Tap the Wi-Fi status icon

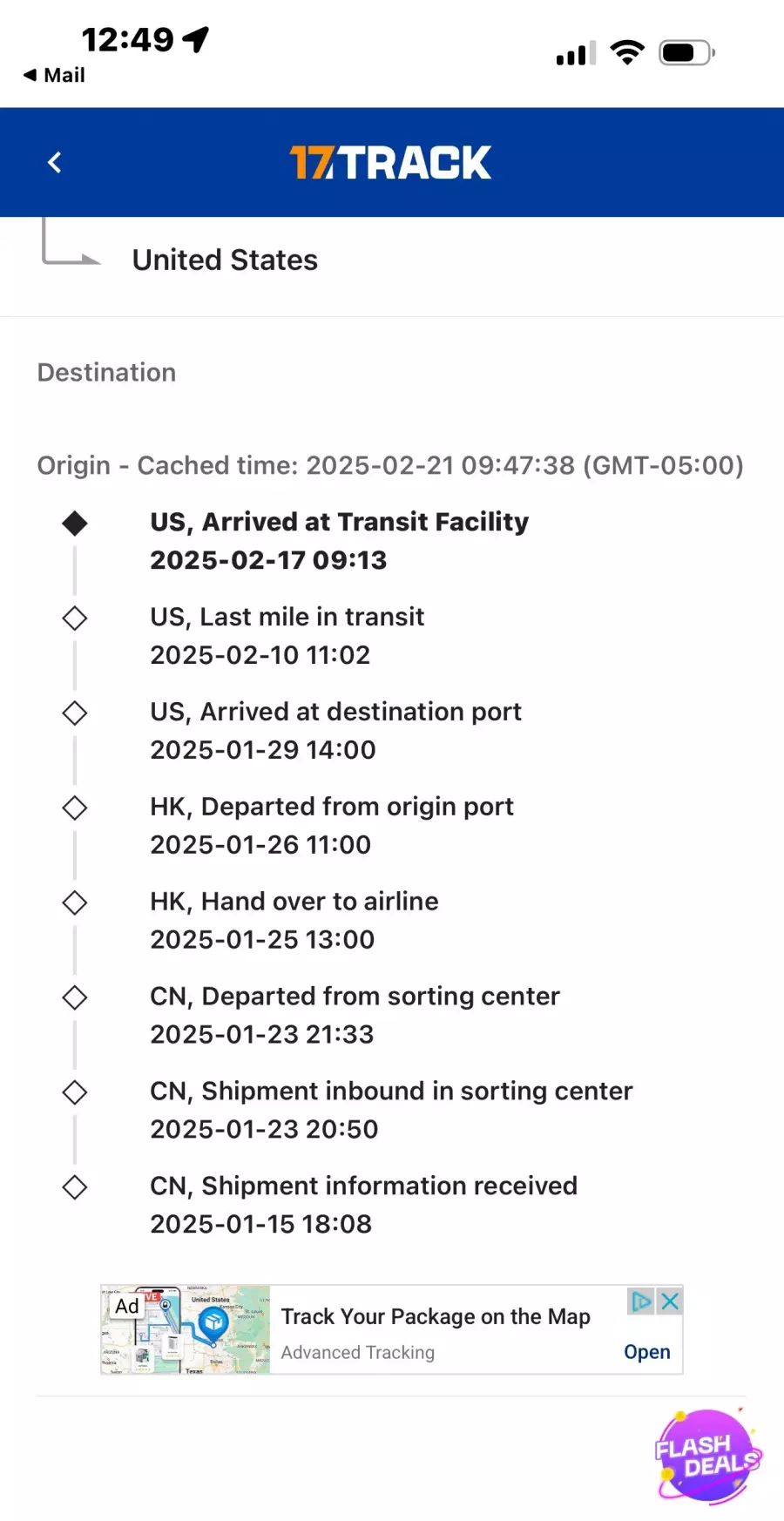627,52
